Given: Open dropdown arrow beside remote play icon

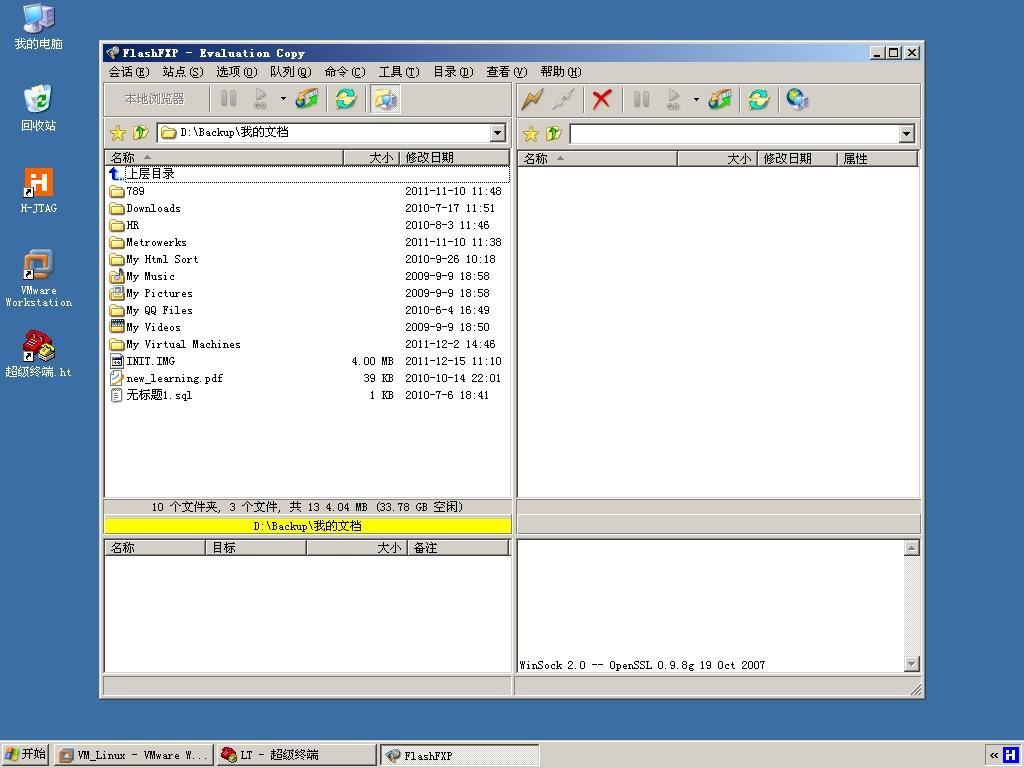Looking at the screenshot, I should coord(696,99).
